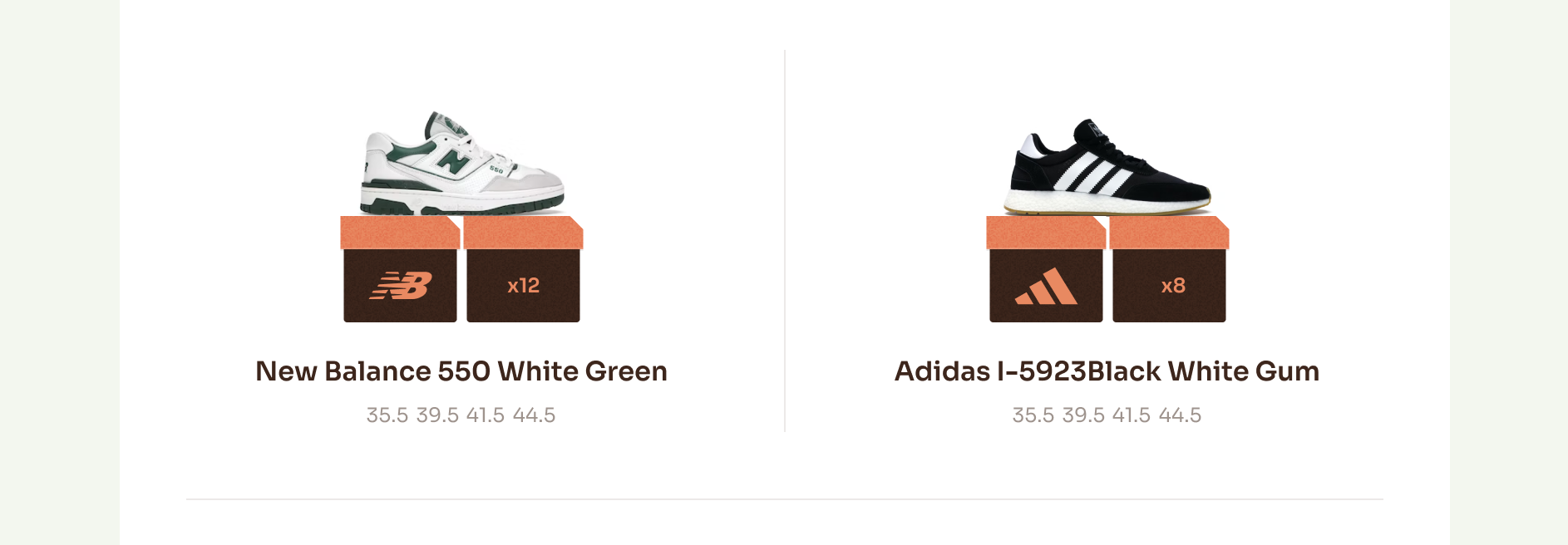Open the Adidas I-5923 sneaker image
The image size is (1568, 545).
(1109, 166)
